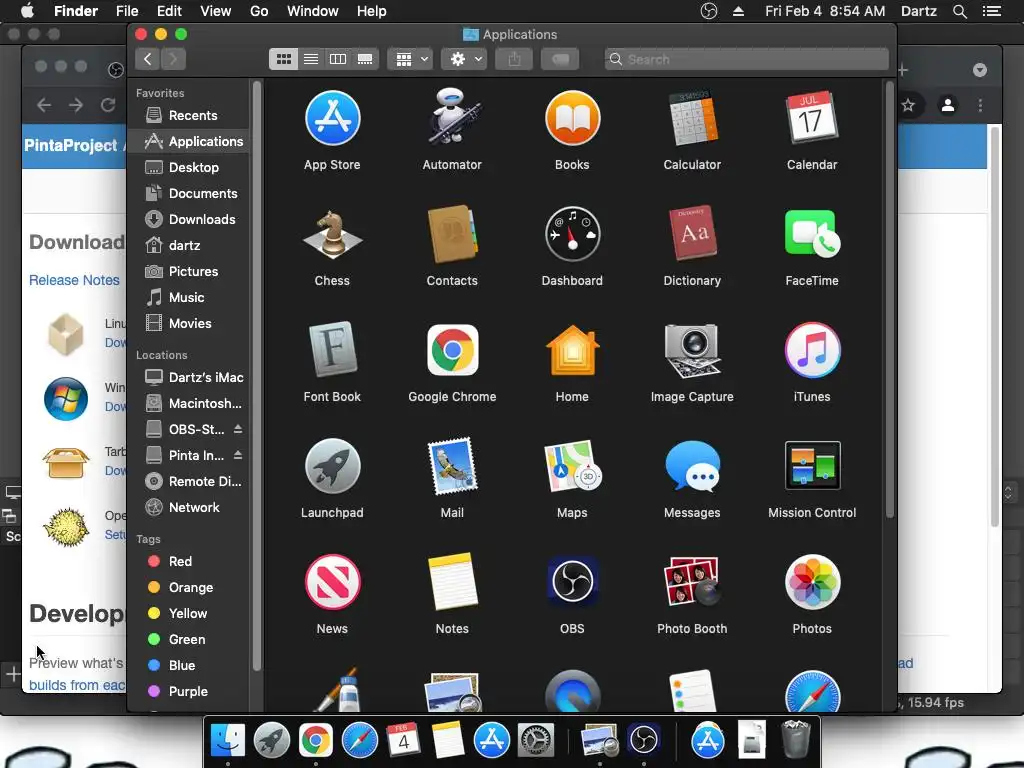The height and width of the screenshot is (768, 1024).
Task: Open the Edit menu
Action: (169, 11)
